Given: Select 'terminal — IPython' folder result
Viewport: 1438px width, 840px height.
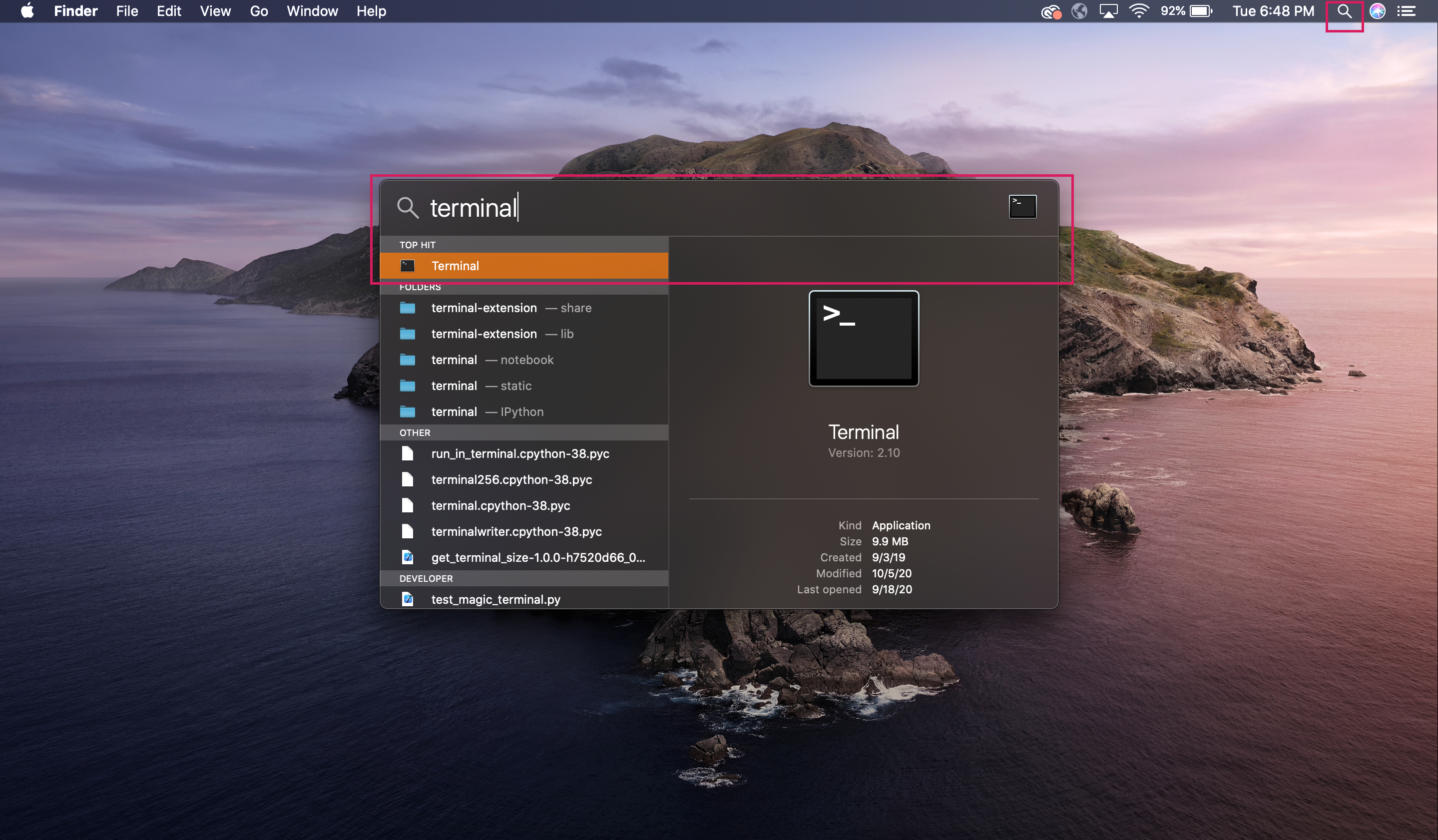Looking at the screenshot, I should tap(524, 412).
